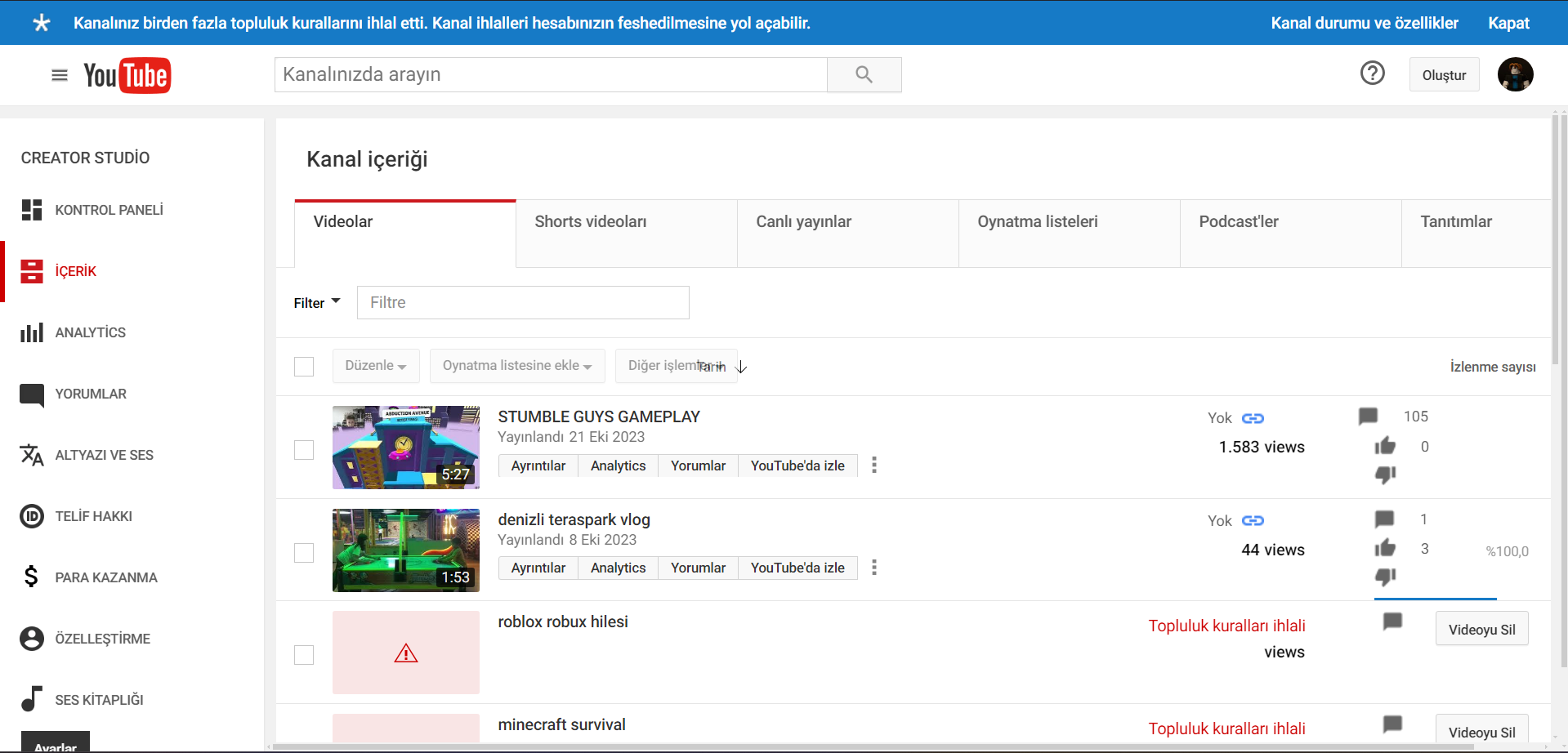Open the Filter dropdown
Image resolution: width=1568 pixels, height=753 pixels.
[317, 303]
